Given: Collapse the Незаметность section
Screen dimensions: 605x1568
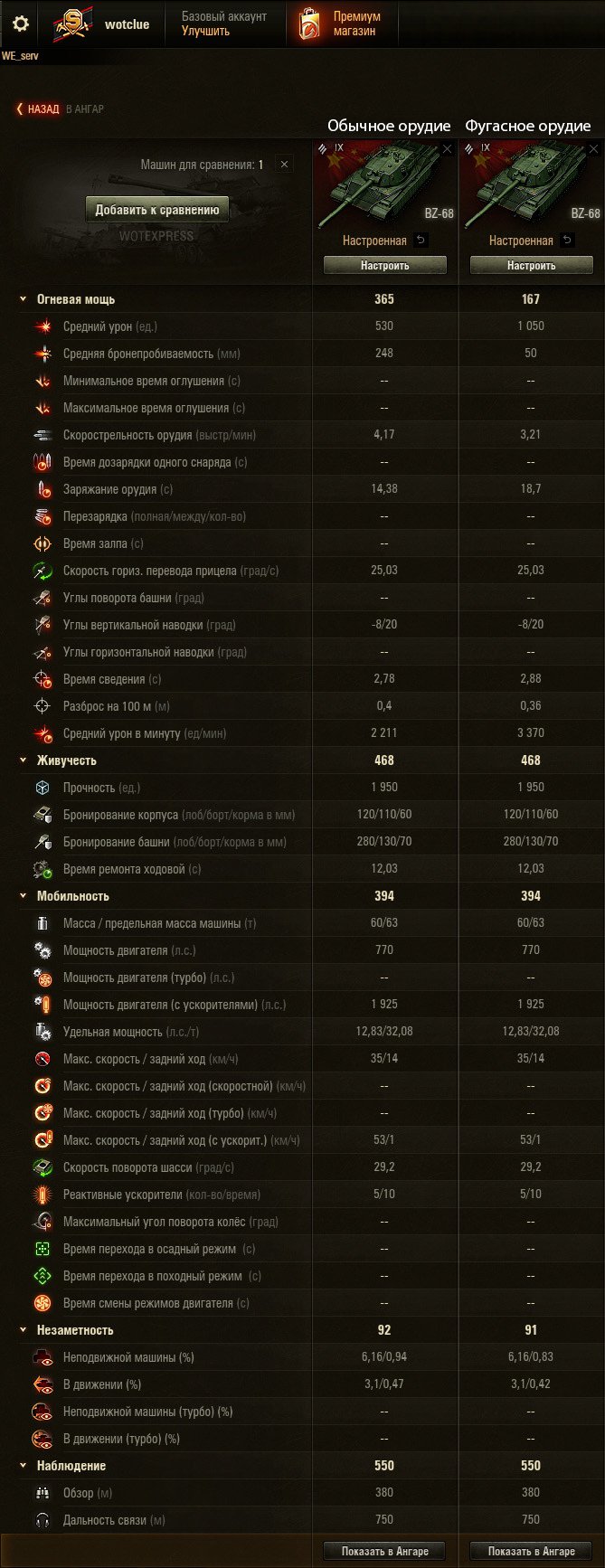Looking at the screenshot, I should [24, 1330].
